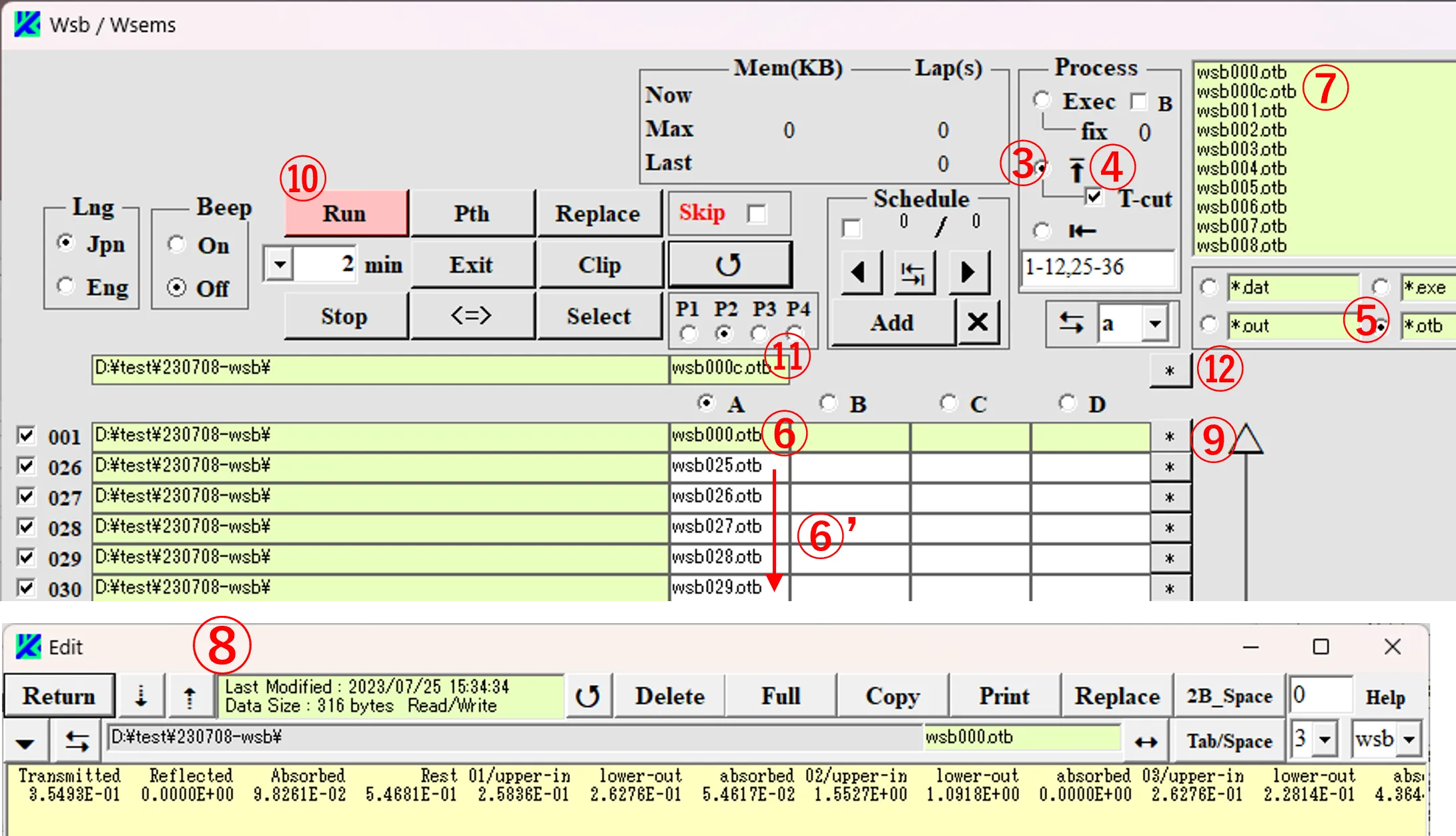Enable the B checkbox in Process

click(x=1138, y=101)
